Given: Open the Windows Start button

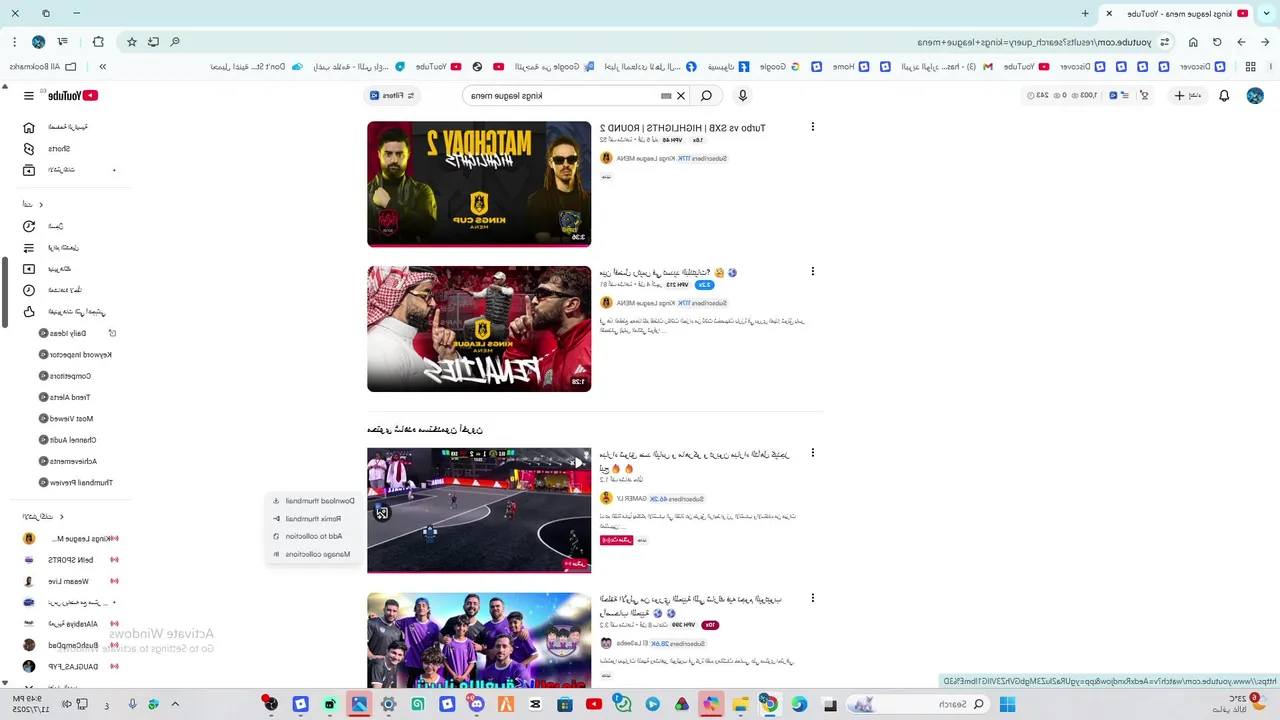Looking at the screenshot, I should tap(1007, 704).
